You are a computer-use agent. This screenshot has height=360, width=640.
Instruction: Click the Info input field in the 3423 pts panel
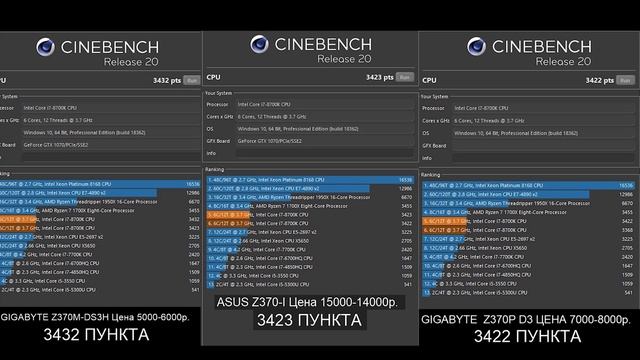pos(324,153)
